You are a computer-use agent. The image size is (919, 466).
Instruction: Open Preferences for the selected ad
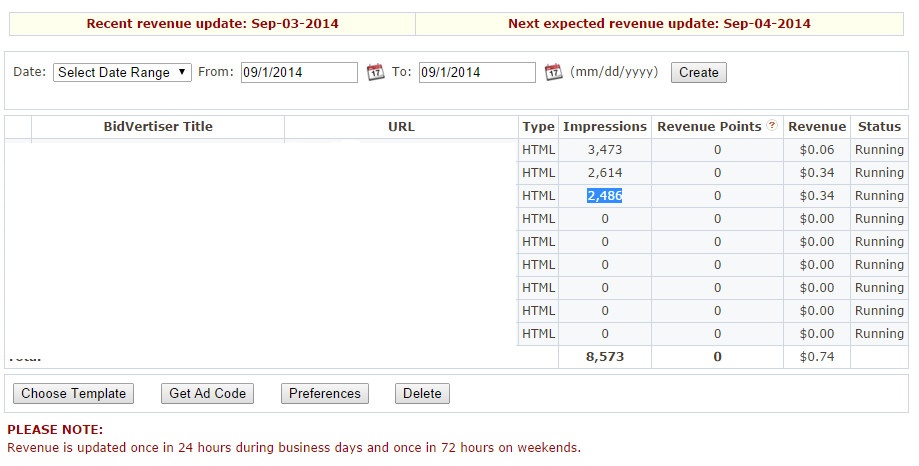[x=325, y=394]
